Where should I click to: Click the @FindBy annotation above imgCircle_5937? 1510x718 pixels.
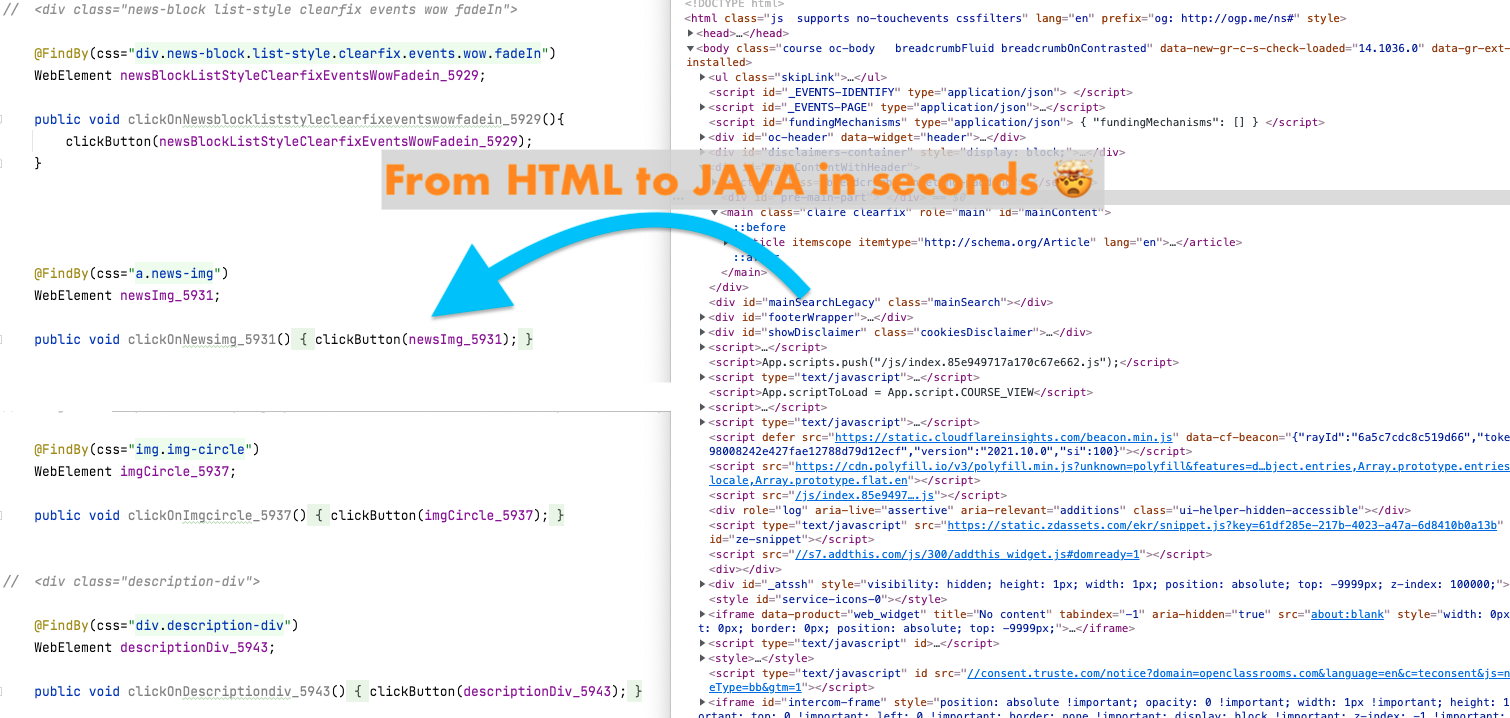[61, 449]
